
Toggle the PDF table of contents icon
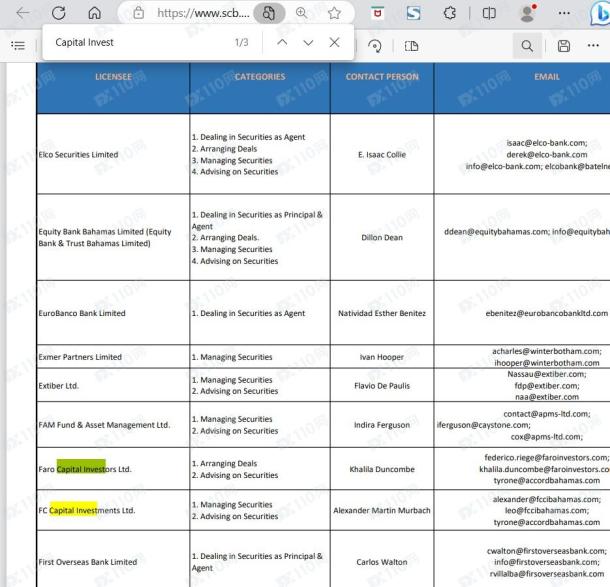(x=18, y=46)
